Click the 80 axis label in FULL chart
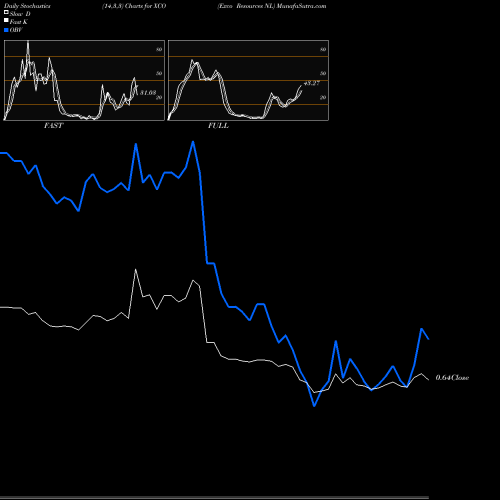This screenshot has width=500, height=500. [x=323, y=50]
